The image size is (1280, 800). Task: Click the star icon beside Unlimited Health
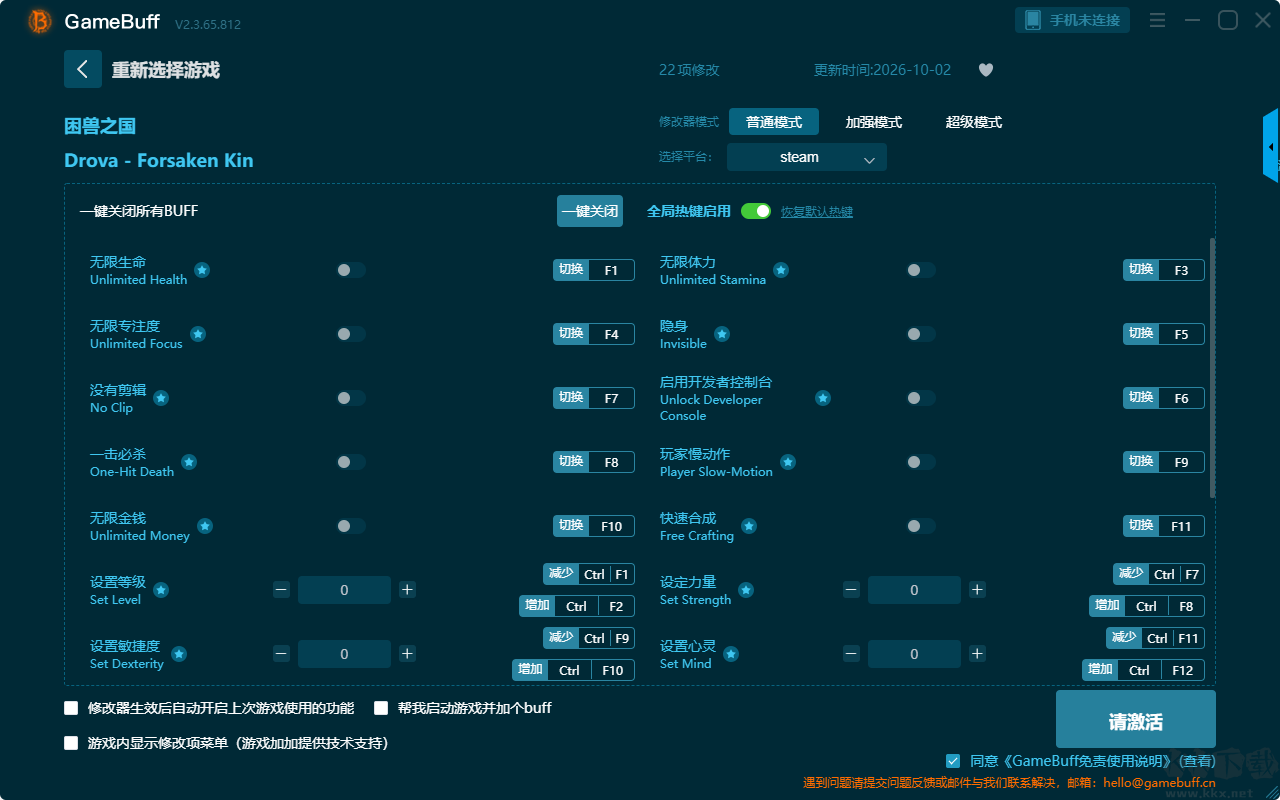click(202, 270)
